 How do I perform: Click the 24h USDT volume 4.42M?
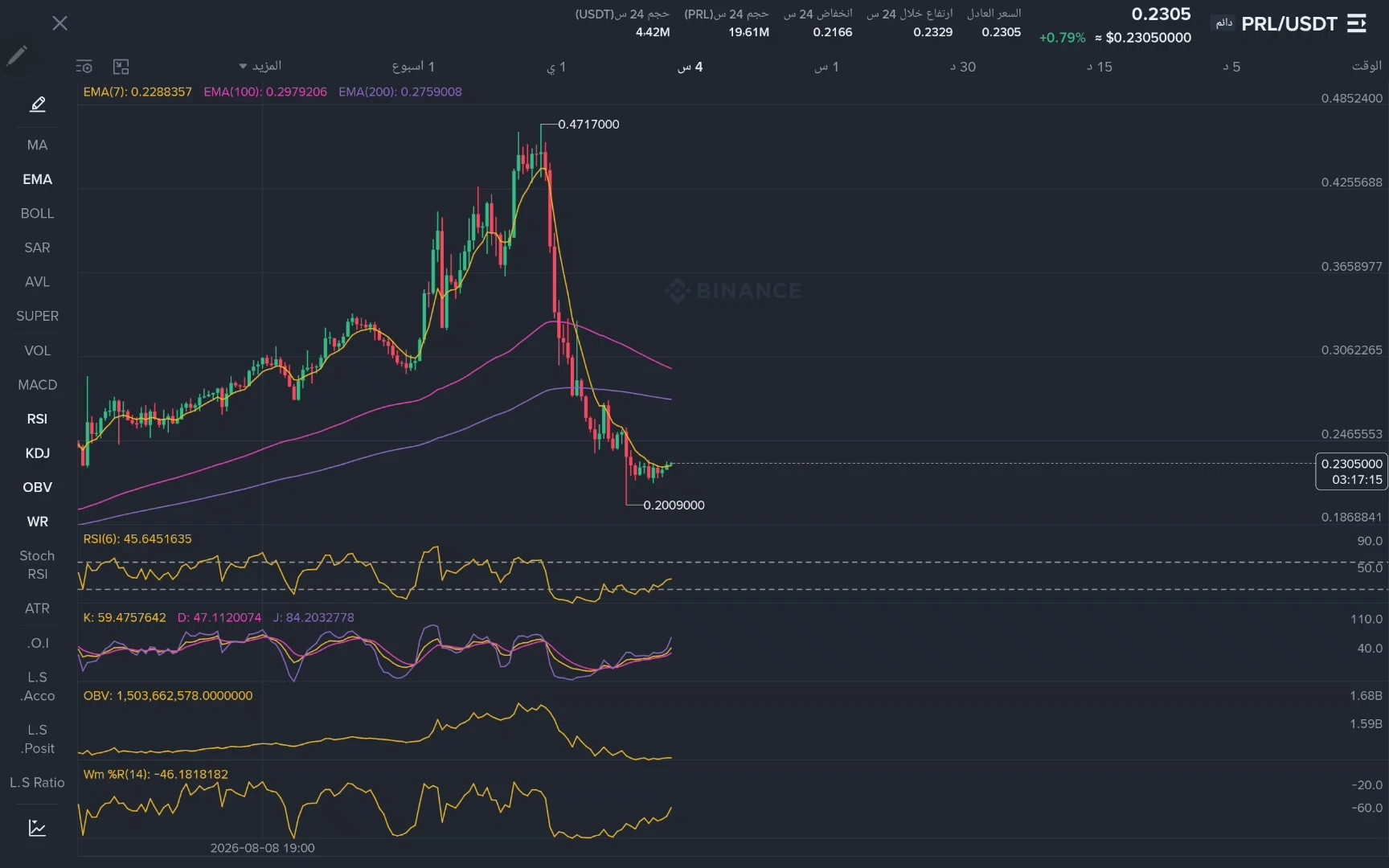652,32
